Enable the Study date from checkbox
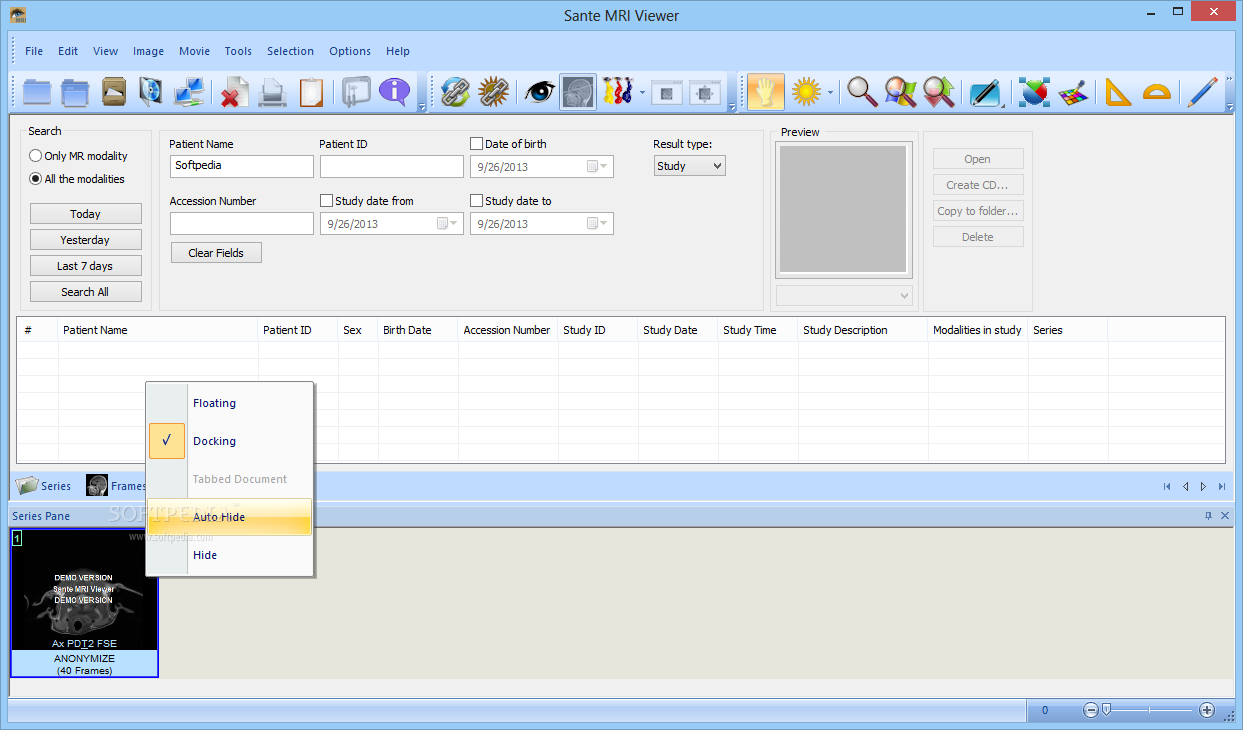The width and height of the screenshot is (1243, 730). [326, 201]
